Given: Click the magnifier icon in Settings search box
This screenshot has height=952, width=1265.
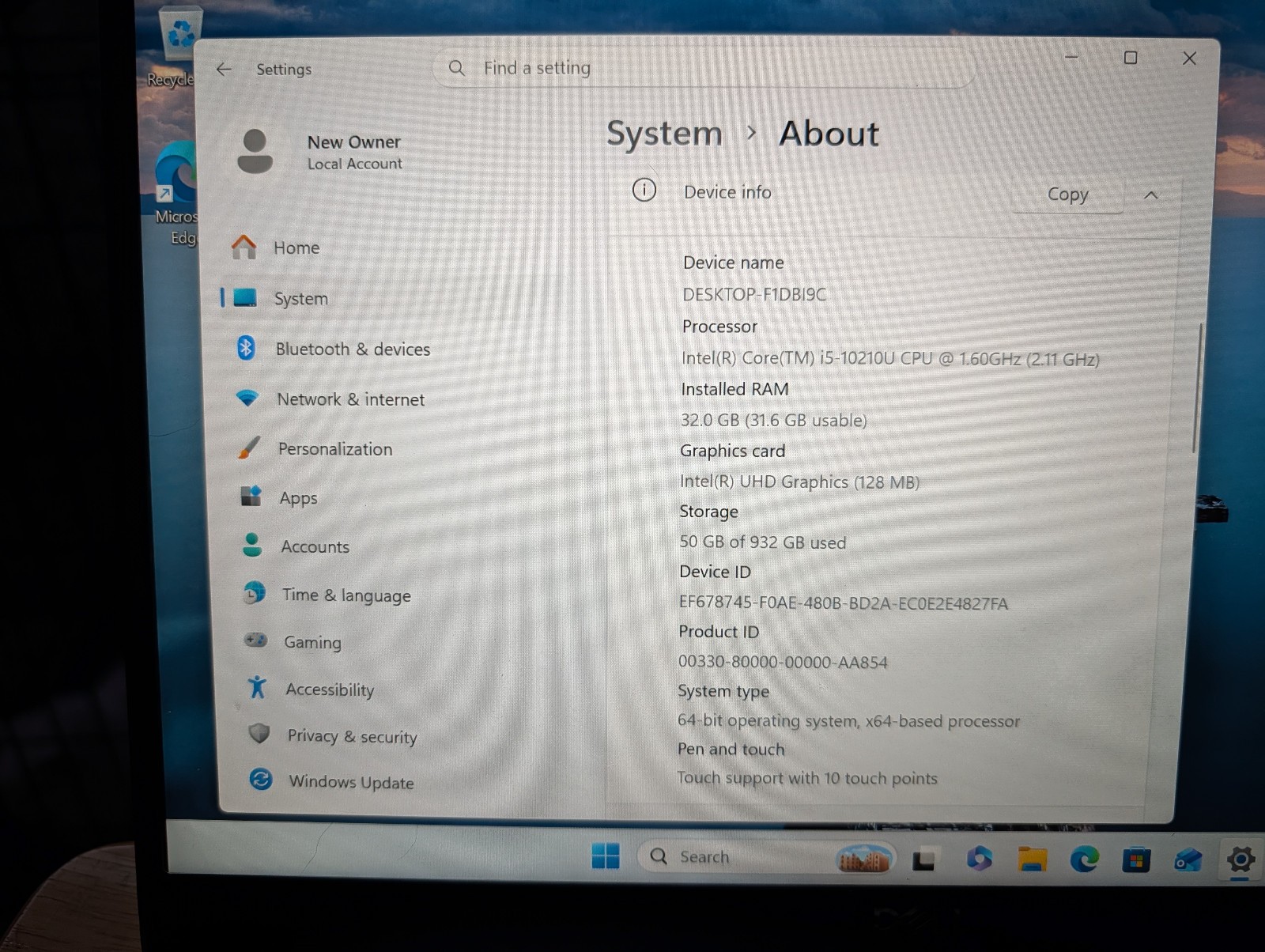Looking at the screenshot, I should coord(457,68).
